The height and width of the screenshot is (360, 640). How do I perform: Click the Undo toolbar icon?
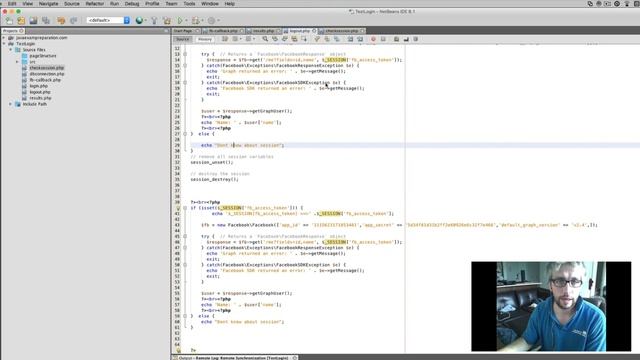(x=61, y=20)
